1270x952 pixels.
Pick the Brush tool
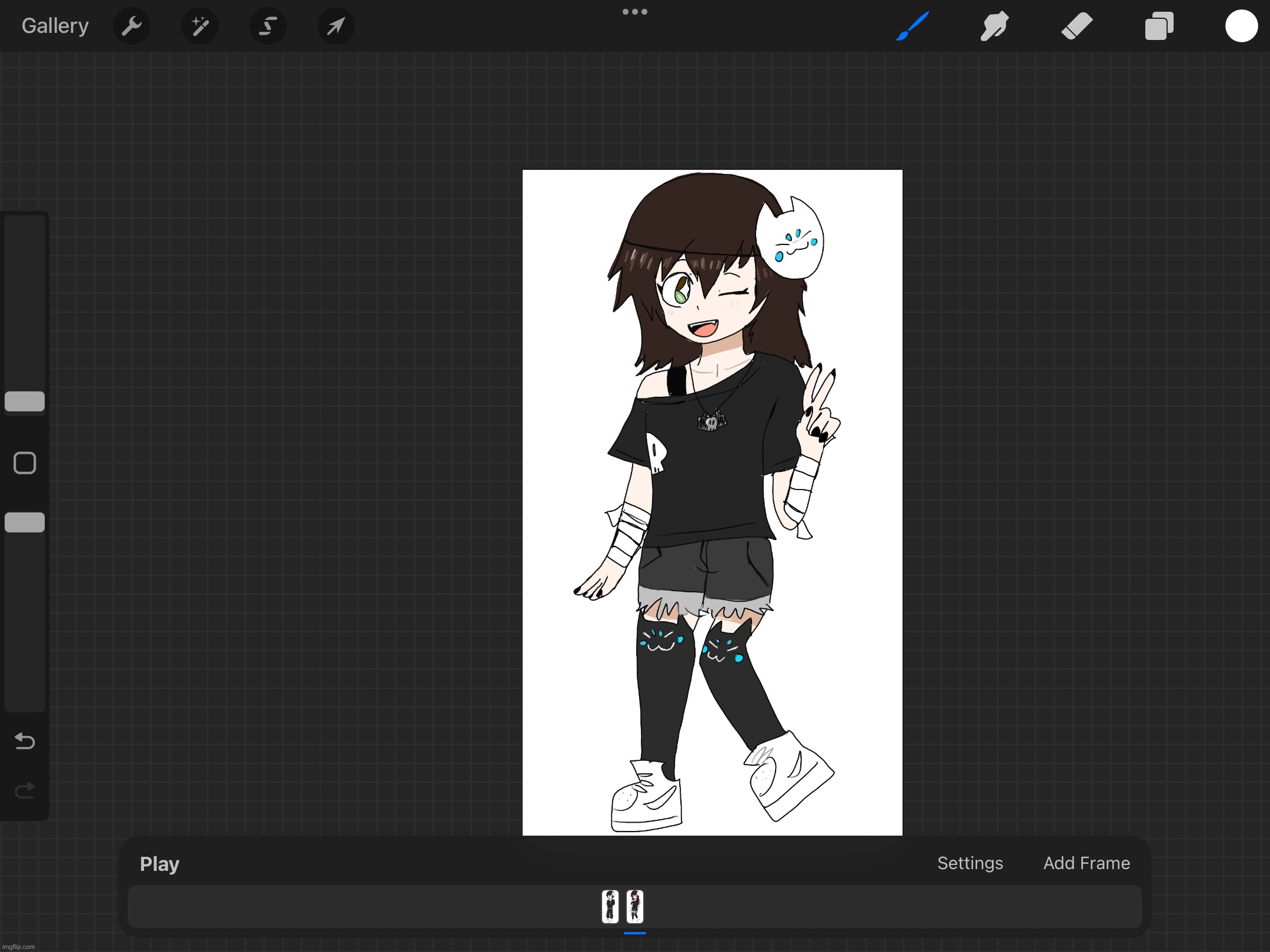912,25
